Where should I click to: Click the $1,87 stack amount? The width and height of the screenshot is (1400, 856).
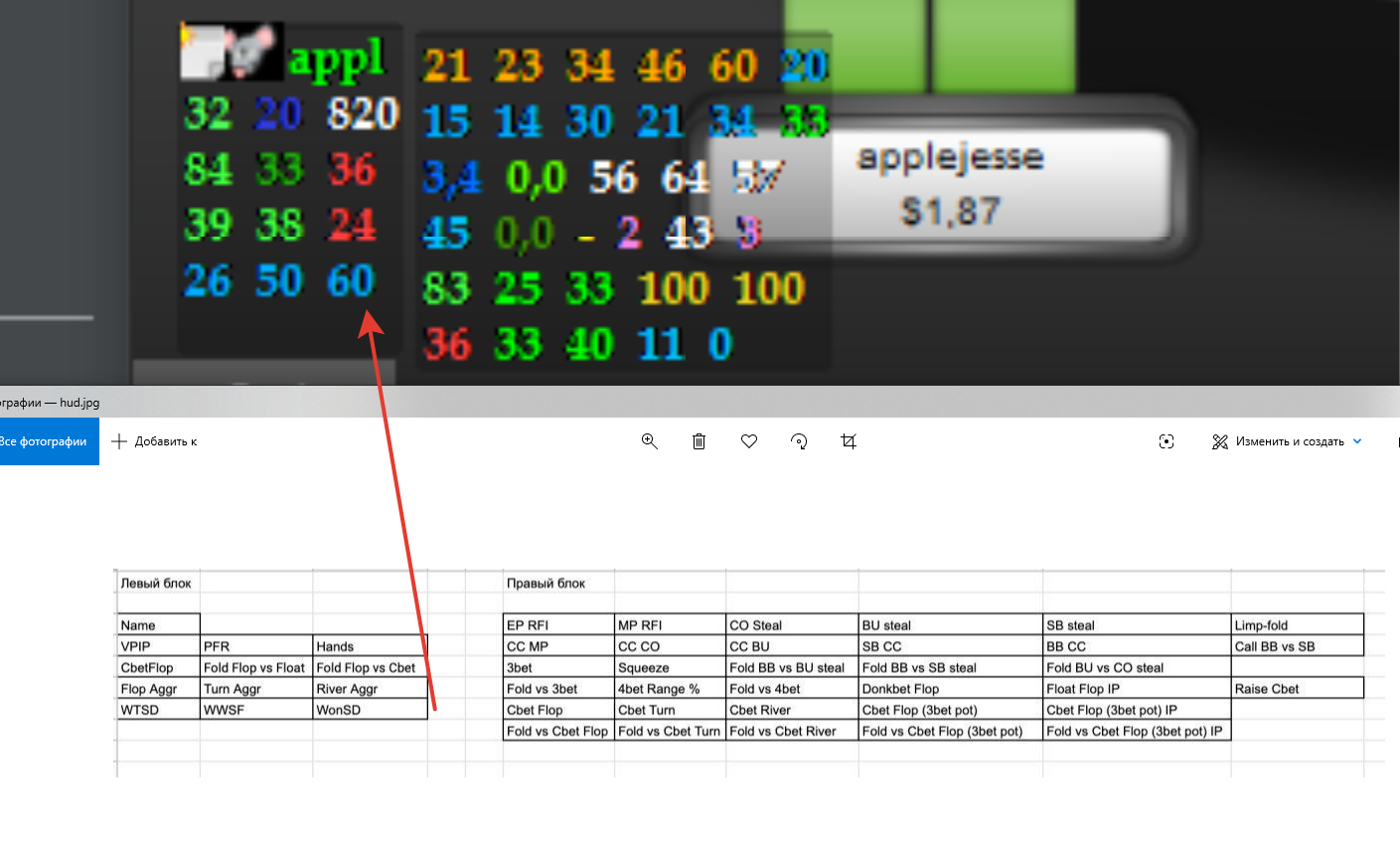950,211
